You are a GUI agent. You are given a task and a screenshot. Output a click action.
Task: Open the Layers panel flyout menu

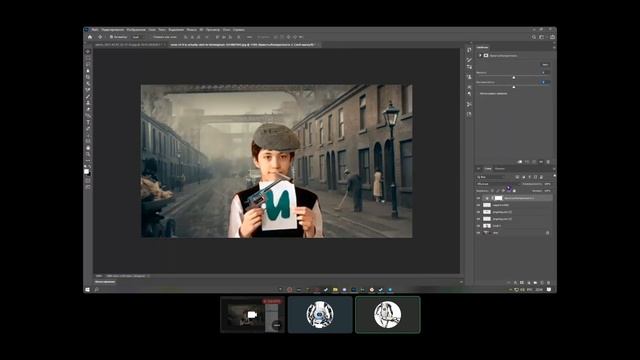[554, 169]
